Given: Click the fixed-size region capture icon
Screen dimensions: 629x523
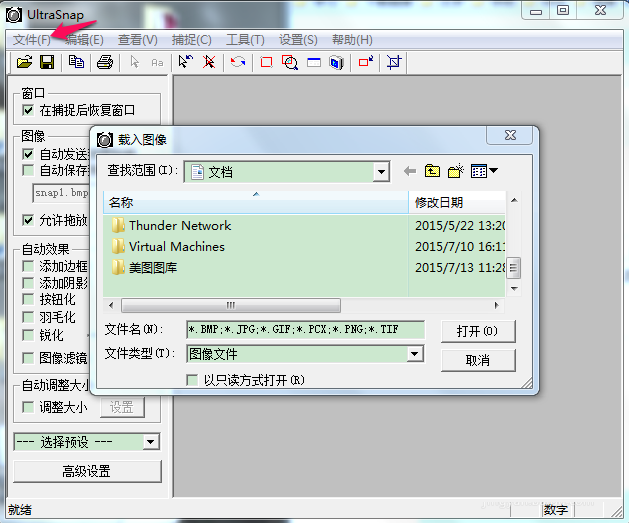Looking at the screenshot, I should (x=366, y=61).
